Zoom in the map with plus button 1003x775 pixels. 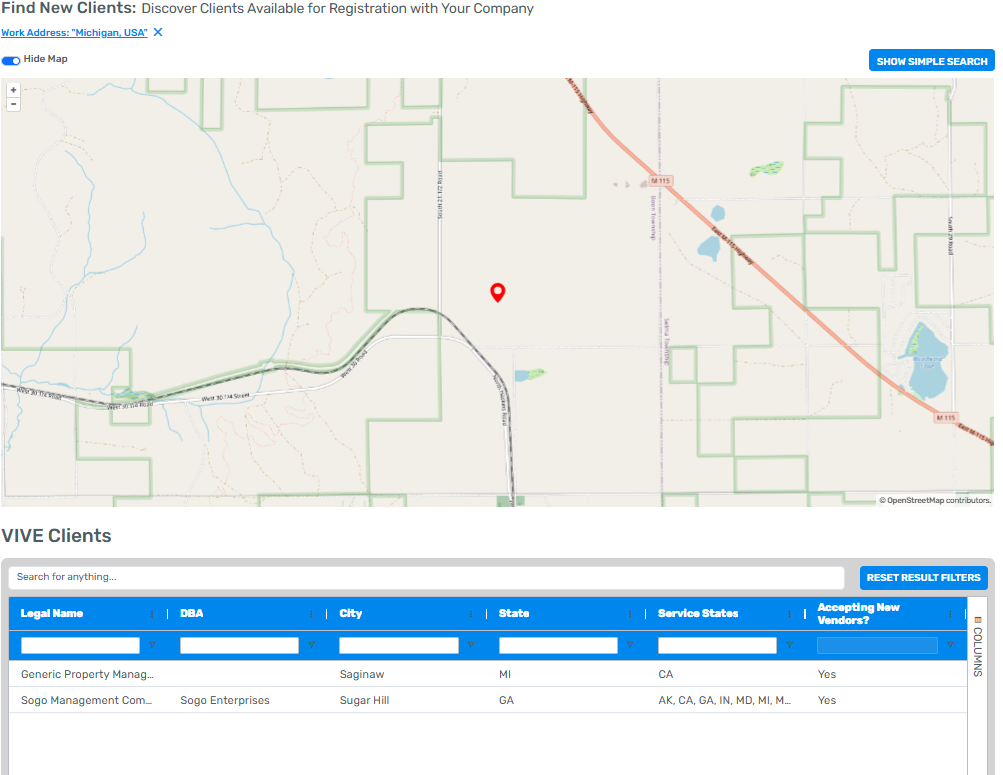tap(13, 90)
